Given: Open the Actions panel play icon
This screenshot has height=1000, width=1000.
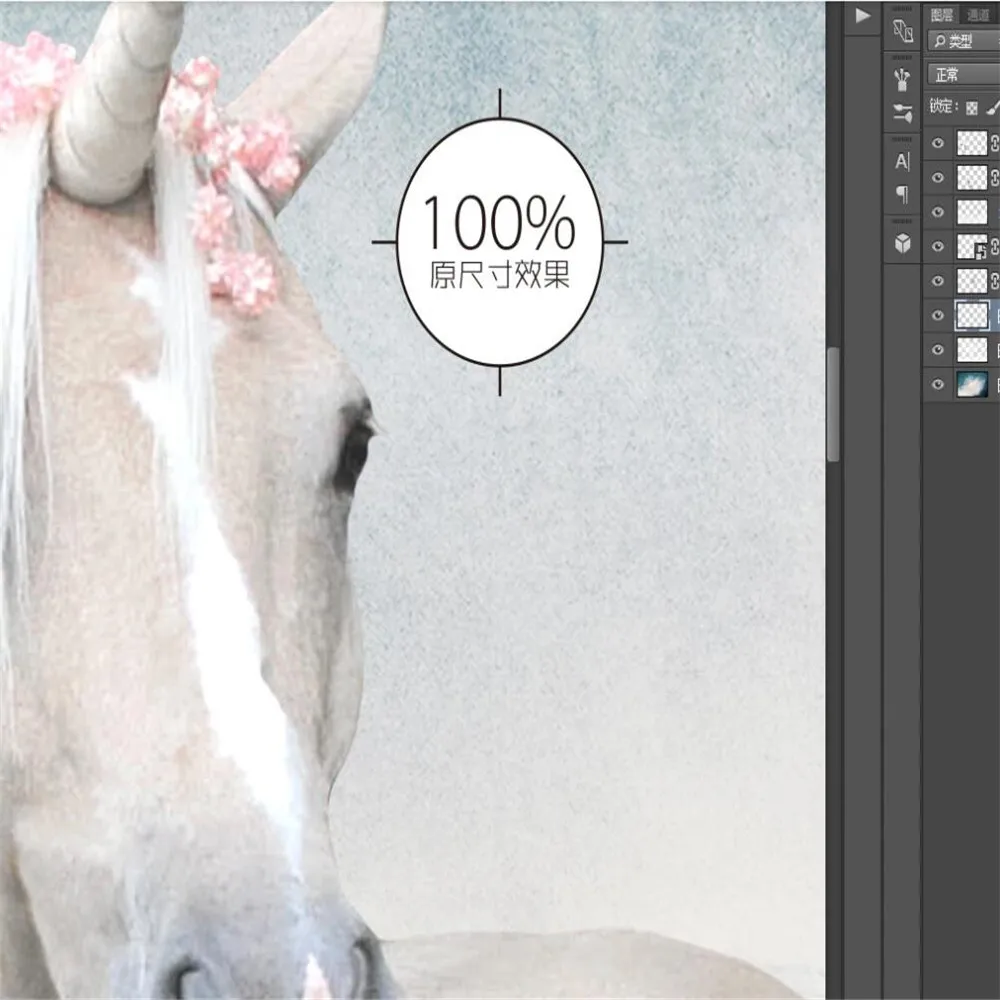Looking at the screenshot, I should [x=862, y=15].
